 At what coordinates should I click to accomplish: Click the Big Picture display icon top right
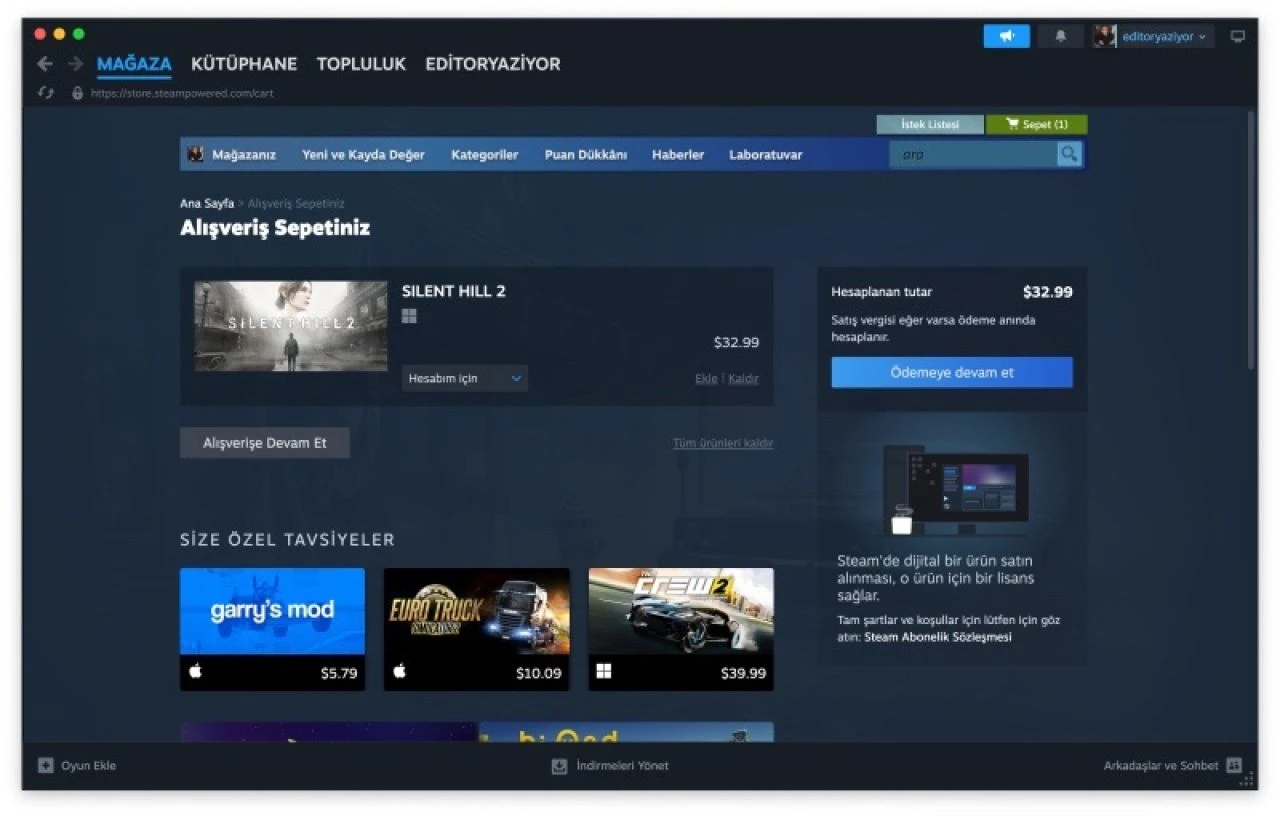click(1237, 36)
